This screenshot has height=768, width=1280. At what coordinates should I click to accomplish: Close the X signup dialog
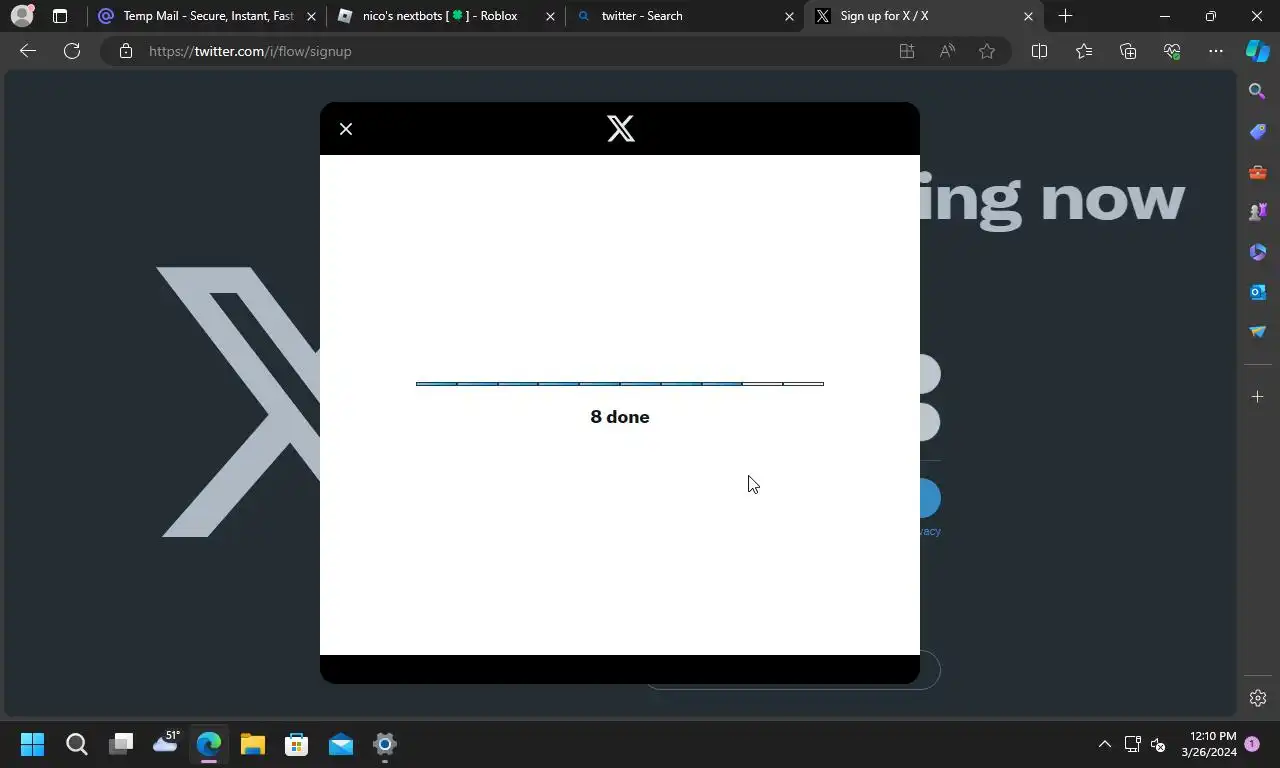[346, 129]
